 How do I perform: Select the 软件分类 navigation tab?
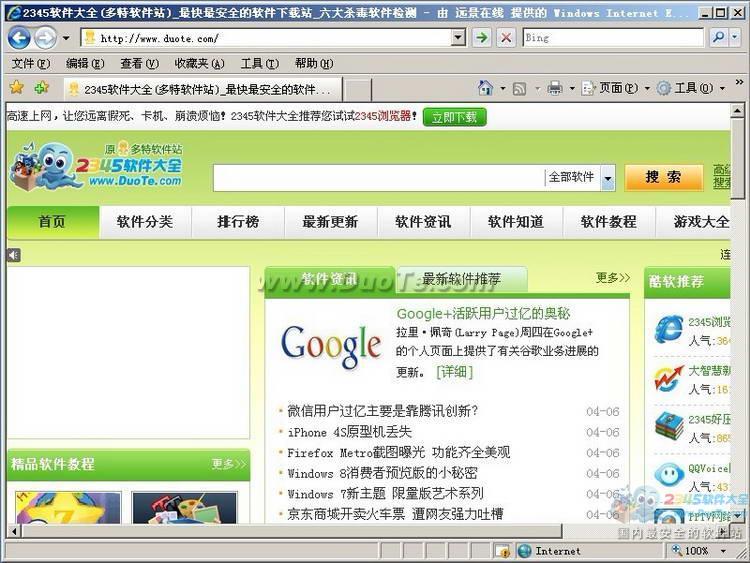coord(145,222)
